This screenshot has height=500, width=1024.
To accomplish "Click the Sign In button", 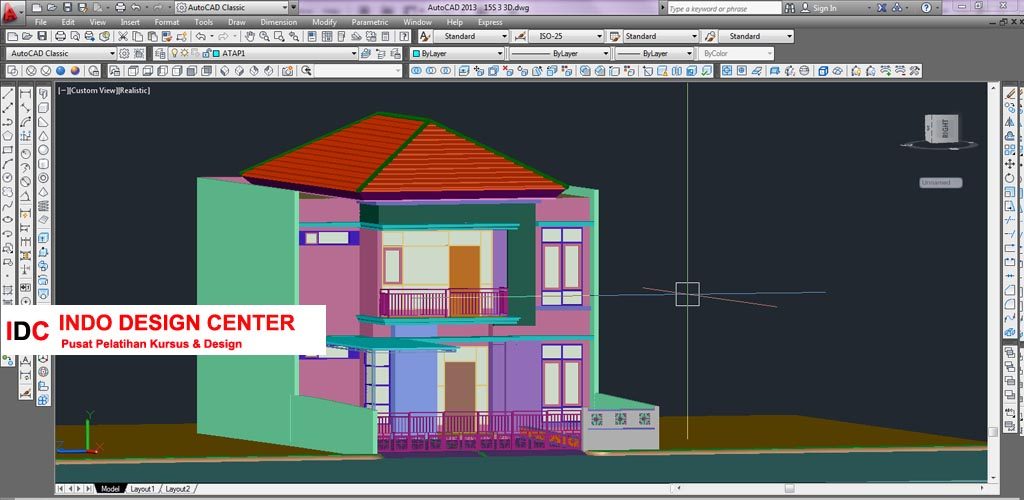I will click(x=818, y=8).
